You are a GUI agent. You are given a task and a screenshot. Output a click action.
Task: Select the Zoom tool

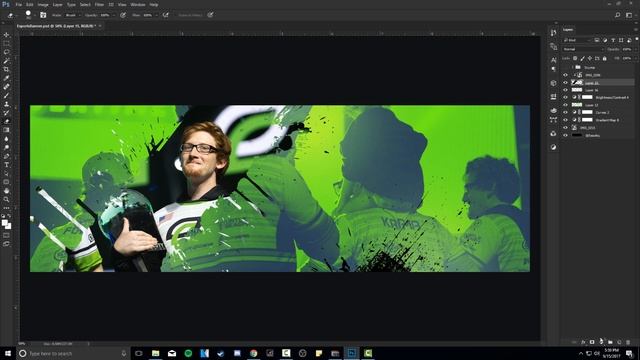[7, 199]
